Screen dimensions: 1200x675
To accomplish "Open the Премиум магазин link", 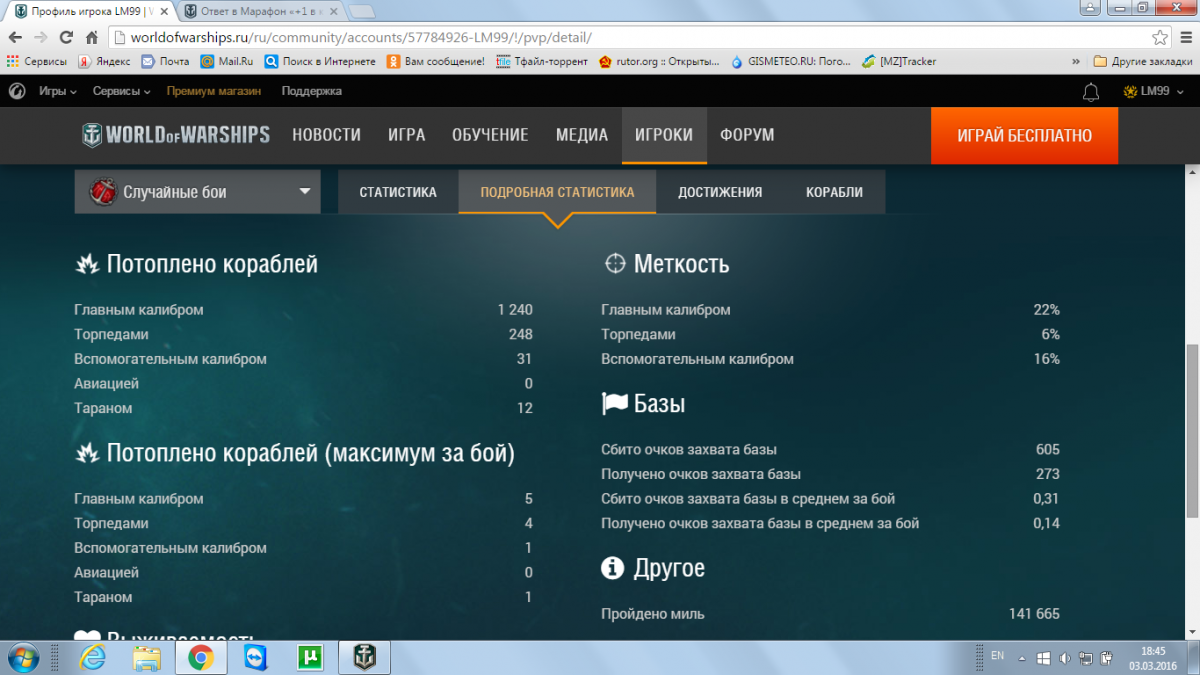I will 213,91.
